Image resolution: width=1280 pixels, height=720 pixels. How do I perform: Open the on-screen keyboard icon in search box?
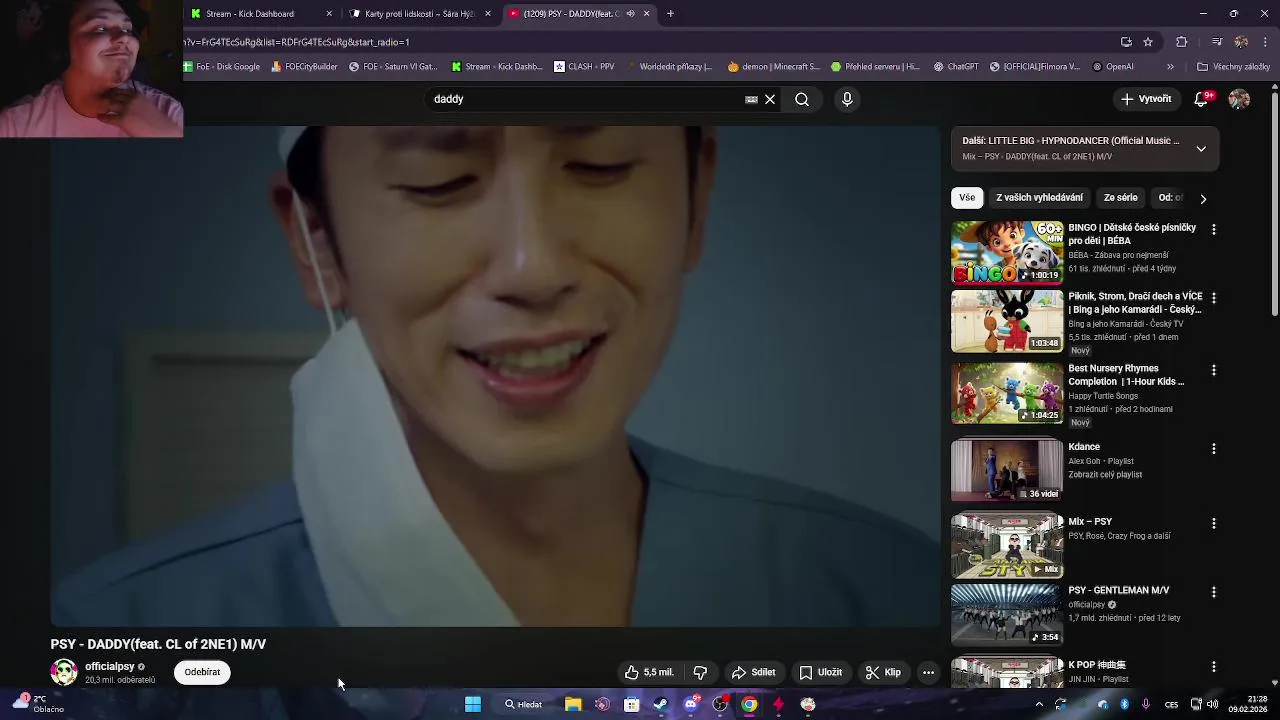coord(751,99)
